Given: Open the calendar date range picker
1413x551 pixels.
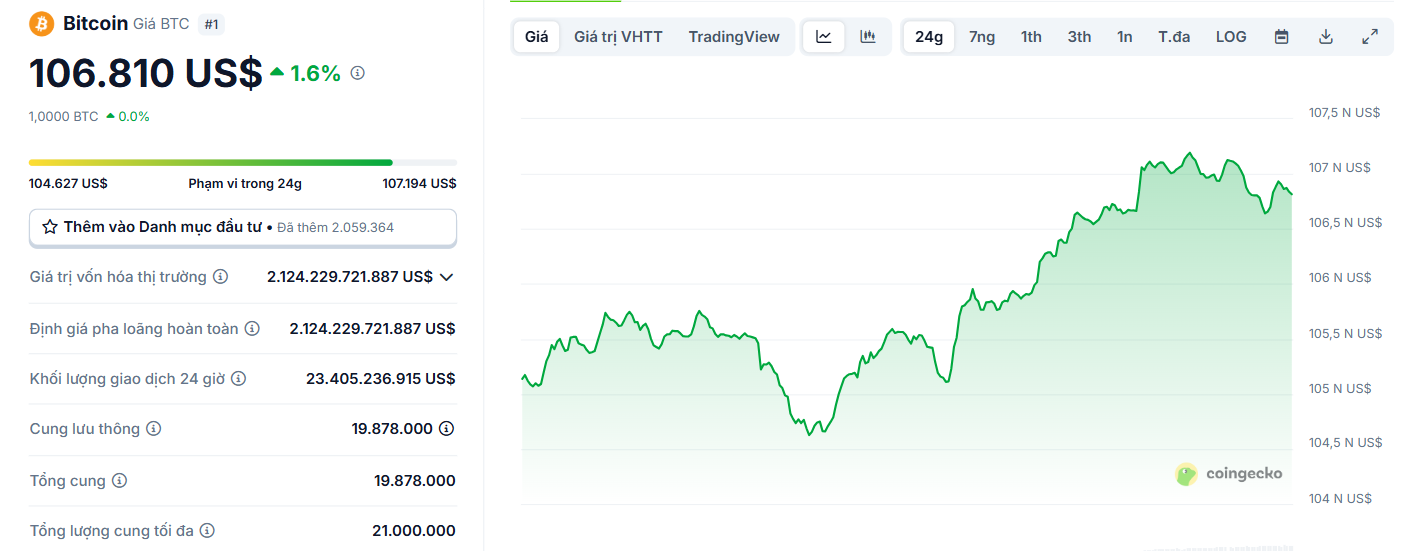Looking at the screenshot, I should point(1281,37).
